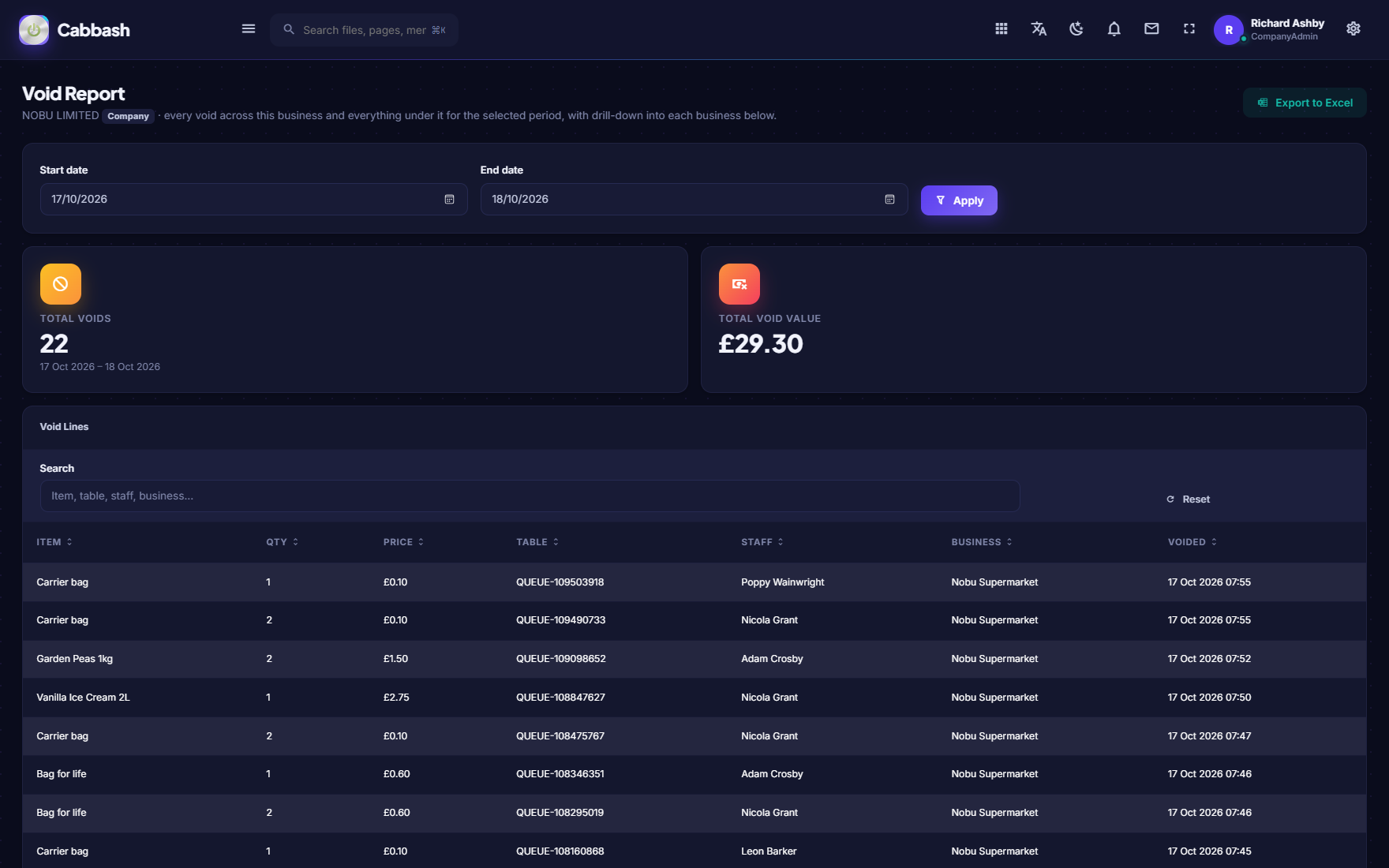Screen dimensions: 1389x868
Task: Sort the table by VOIDED column
Action: pyautogui.click(x=1192, y=542)
